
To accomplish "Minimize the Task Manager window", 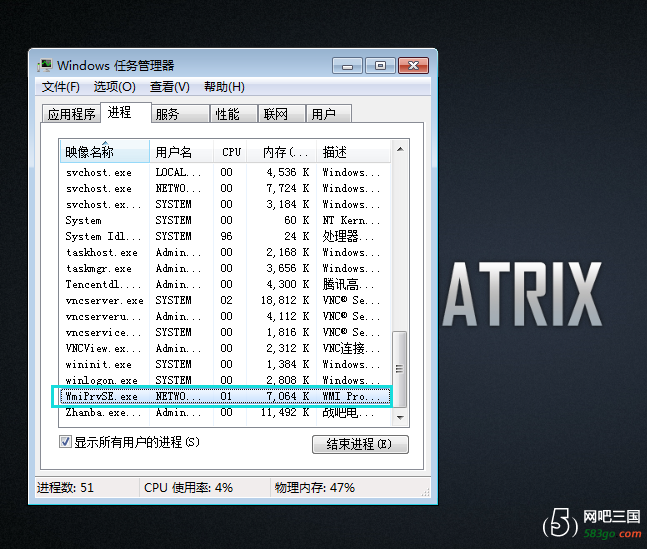I will tap(347, 66).
